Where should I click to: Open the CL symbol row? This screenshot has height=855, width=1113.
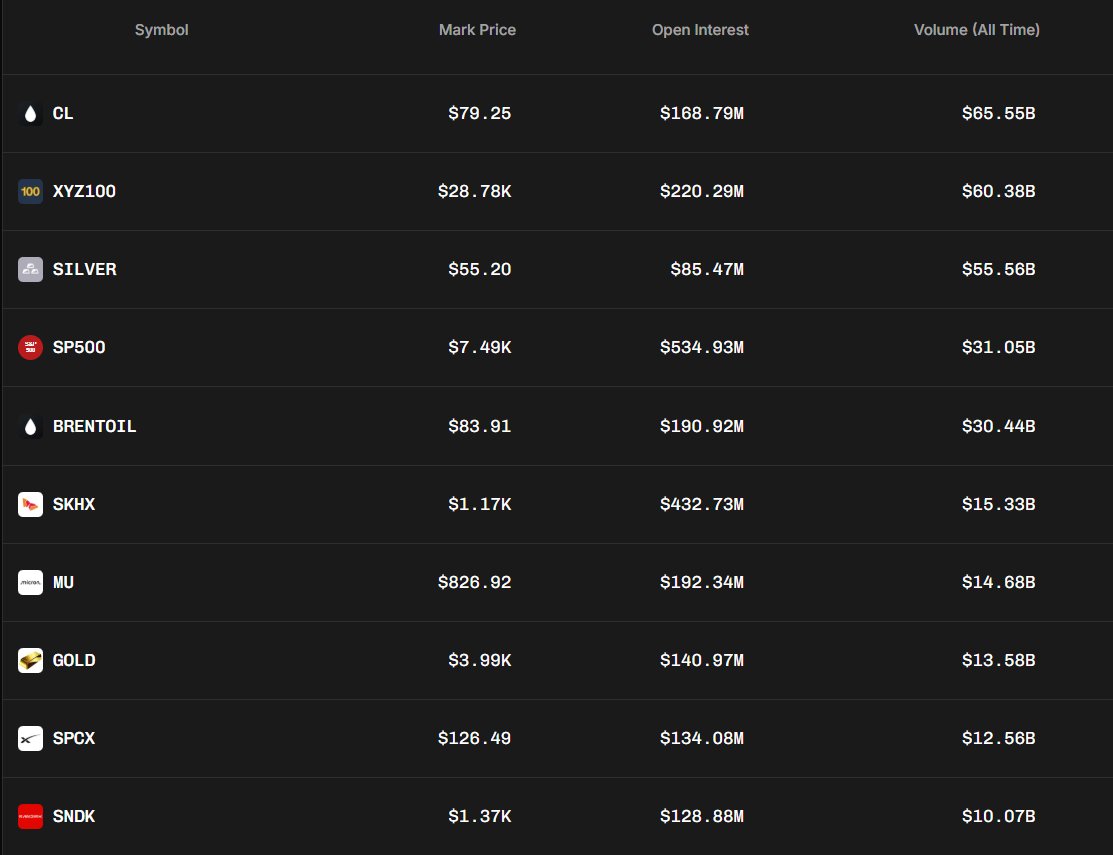tap(556, 114)
